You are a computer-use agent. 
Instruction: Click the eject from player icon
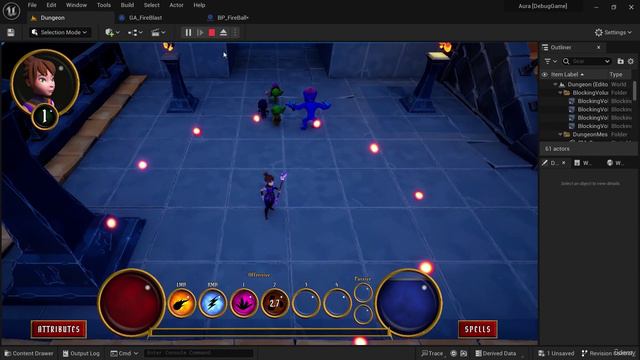(223, 33)
